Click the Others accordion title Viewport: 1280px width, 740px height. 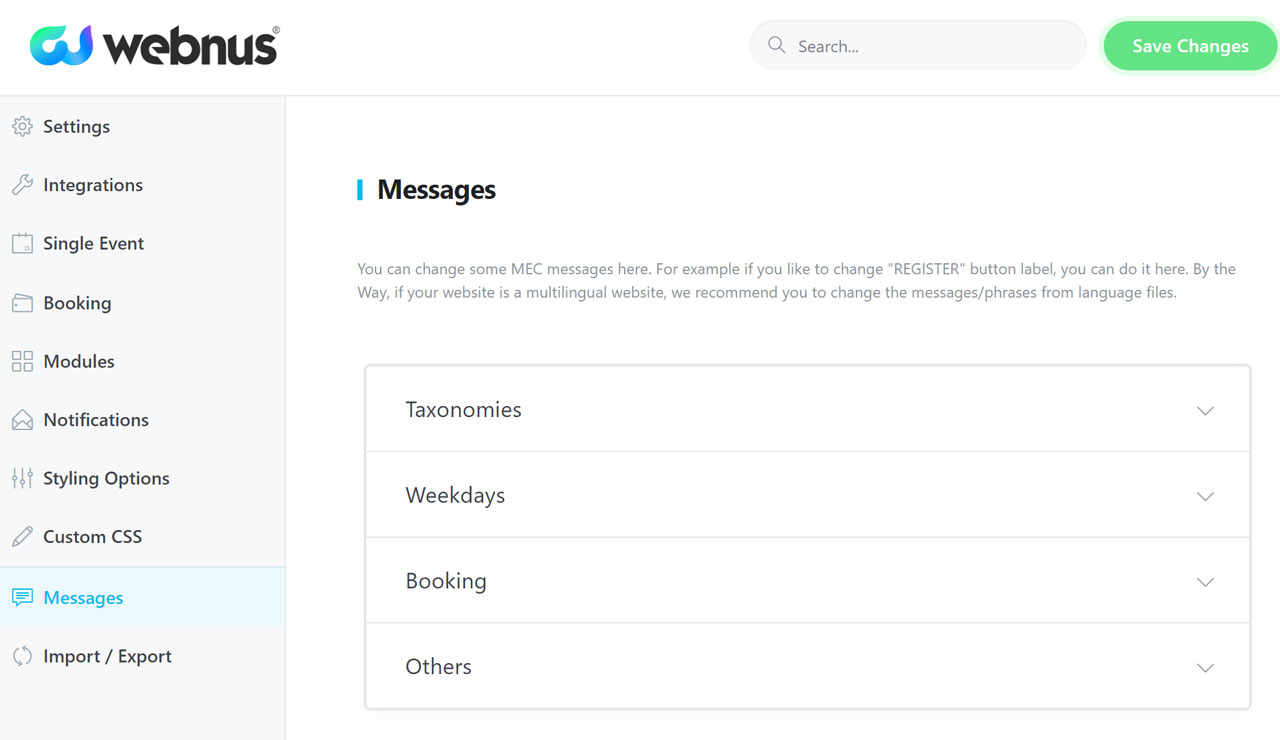tap(438, 667)
